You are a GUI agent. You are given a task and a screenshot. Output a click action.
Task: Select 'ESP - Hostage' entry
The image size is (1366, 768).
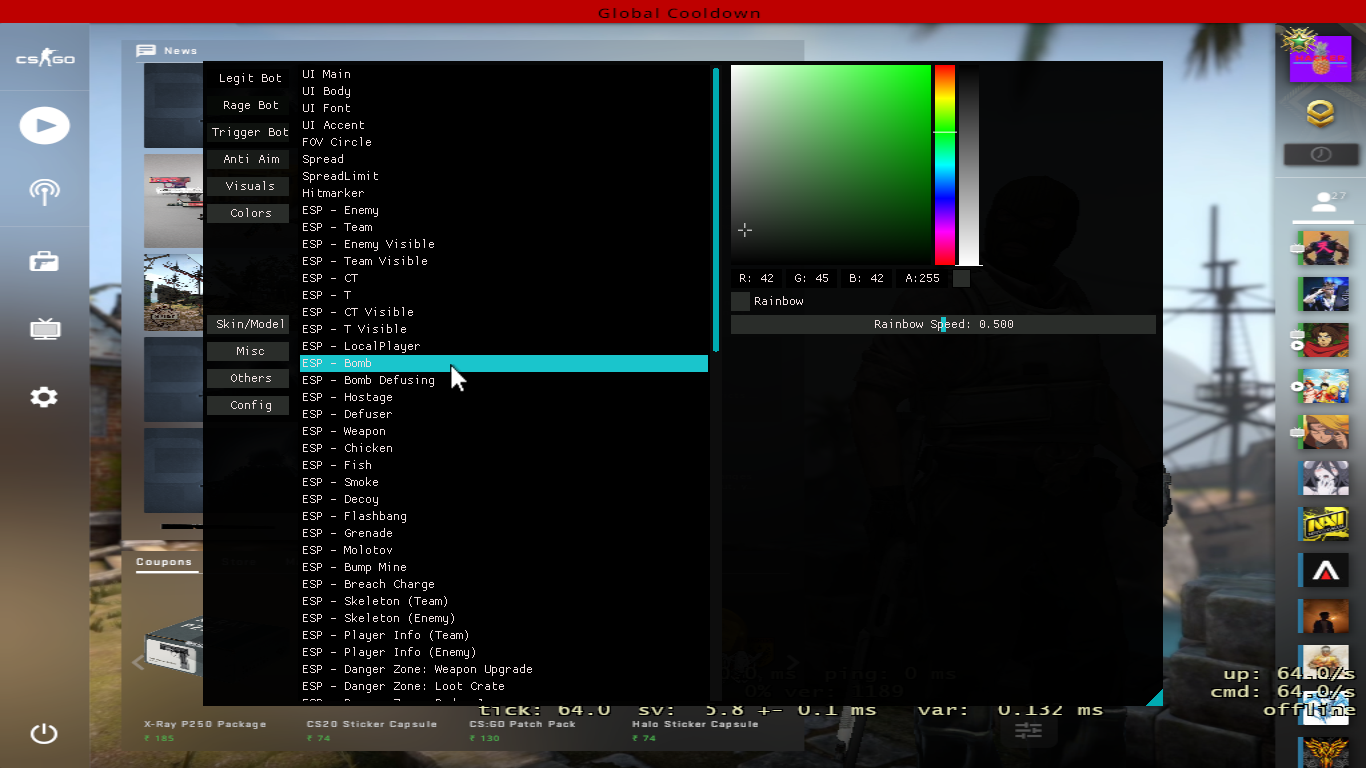(x=504, y=397)
